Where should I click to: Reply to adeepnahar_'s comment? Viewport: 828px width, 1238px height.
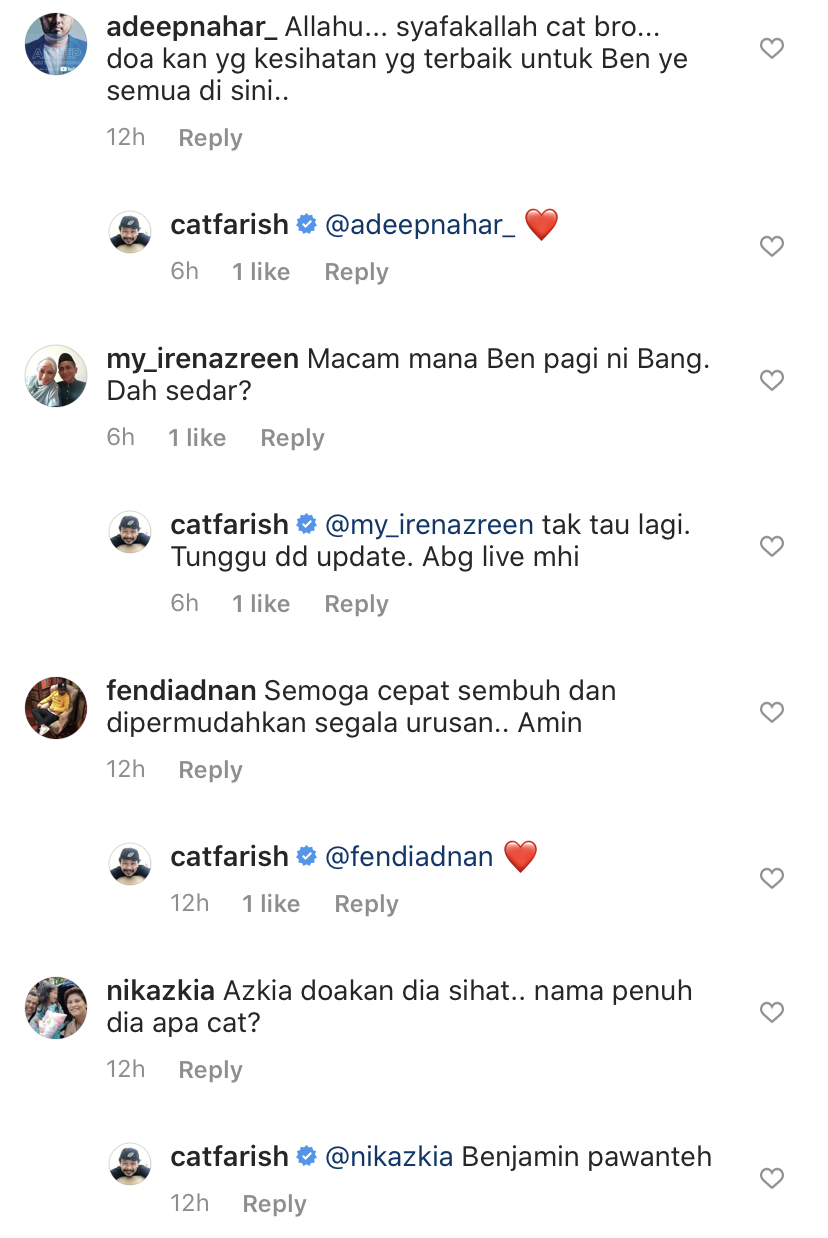[210, 138]
